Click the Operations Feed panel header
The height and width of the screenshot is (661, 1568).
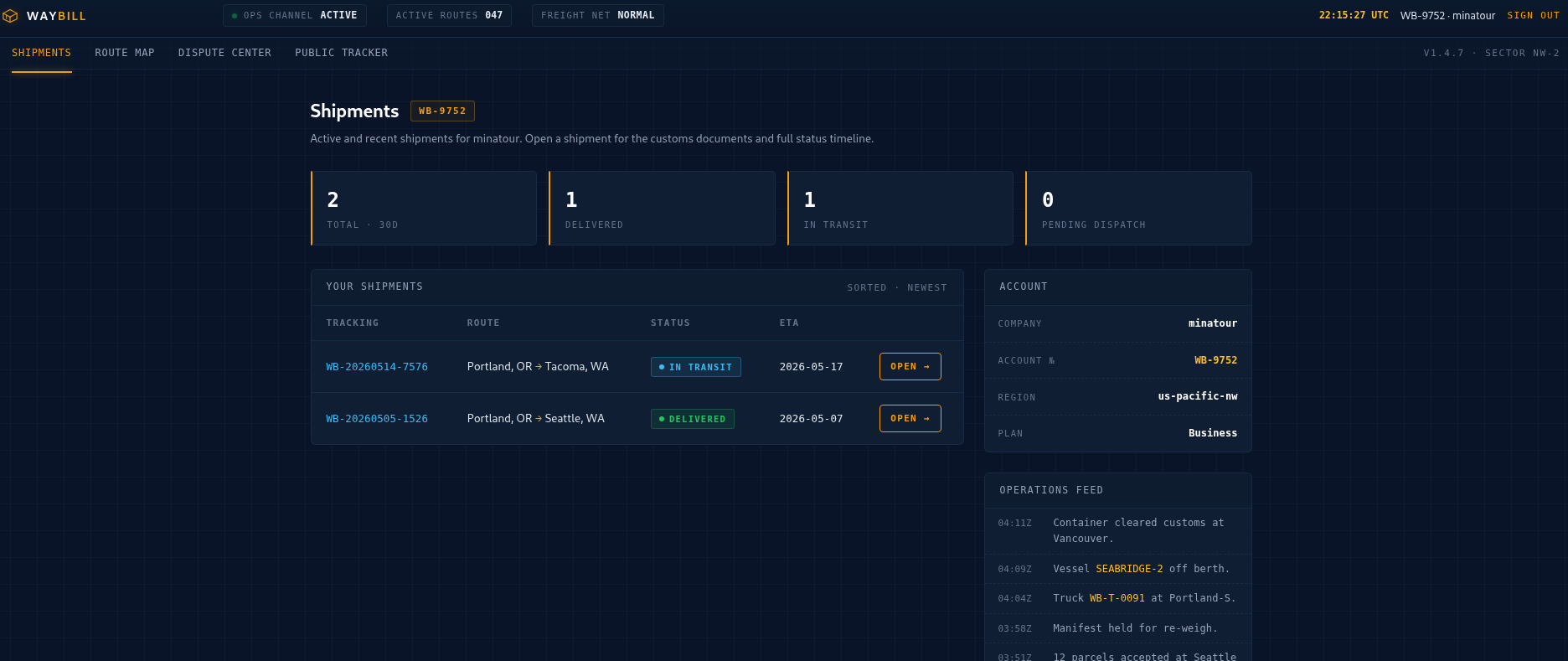tap(1118, 490)
